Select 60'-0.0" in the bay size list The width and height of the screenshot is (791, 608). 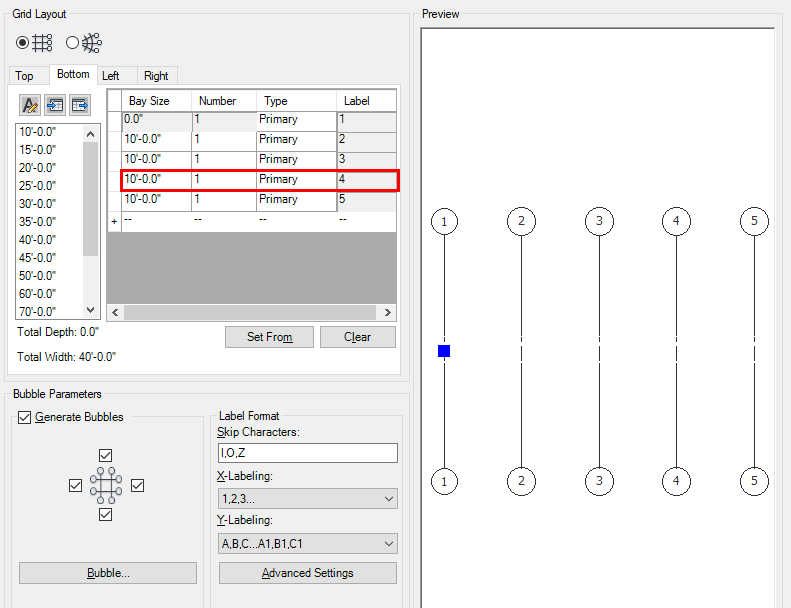pyautogui.click(x=38, y=294)
